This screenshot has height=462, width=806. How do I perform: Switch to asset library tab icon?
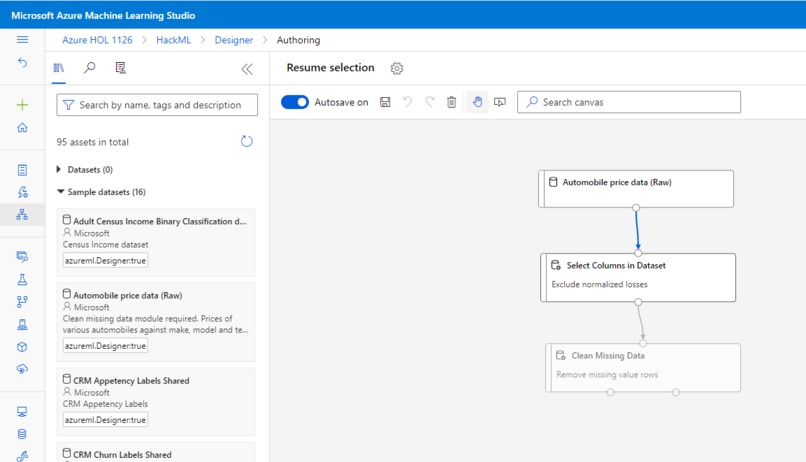click(x=59, y=68)
